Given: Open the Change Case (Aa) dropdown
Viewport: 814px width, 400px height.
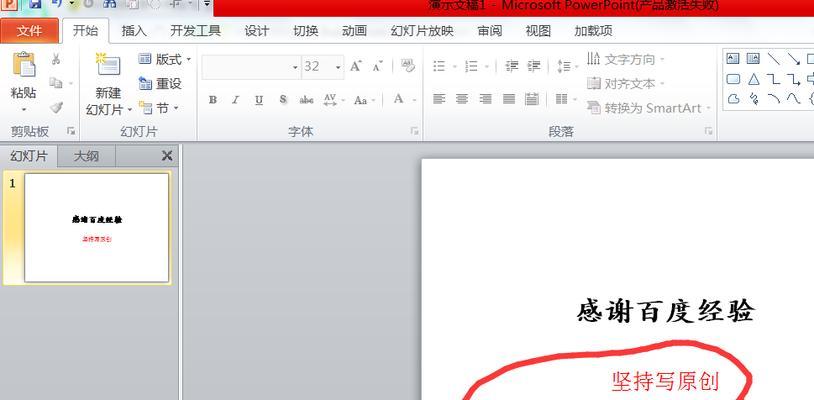Looking at the screenshot, I should pyautogui.click(x=363, y=100).
